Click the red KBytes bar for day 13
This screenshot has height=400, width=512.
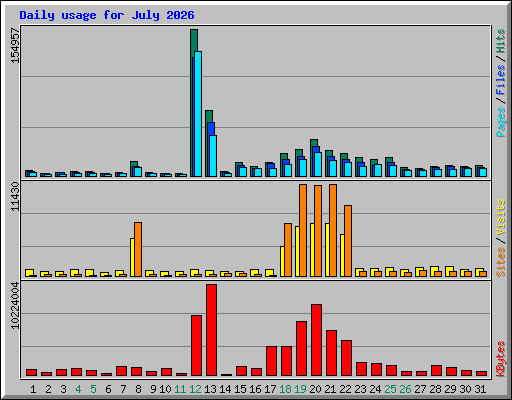click(x=211, y=330)
